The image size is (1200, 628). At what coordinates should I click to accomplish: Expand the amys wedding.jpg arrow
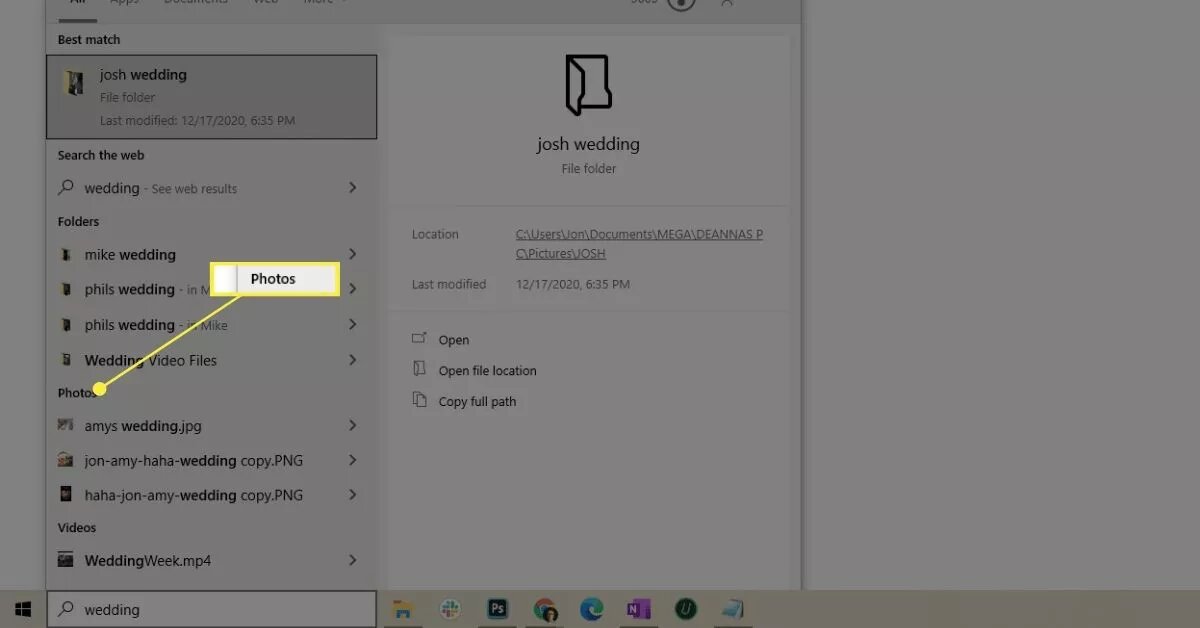click(353, 425)
